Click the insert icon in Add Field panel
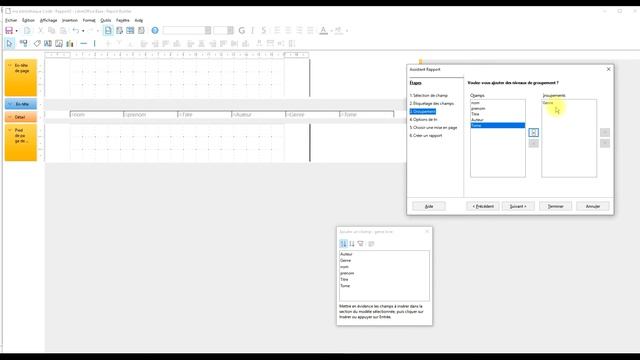This screenshot has width=640, height=360. pos(371,244)
